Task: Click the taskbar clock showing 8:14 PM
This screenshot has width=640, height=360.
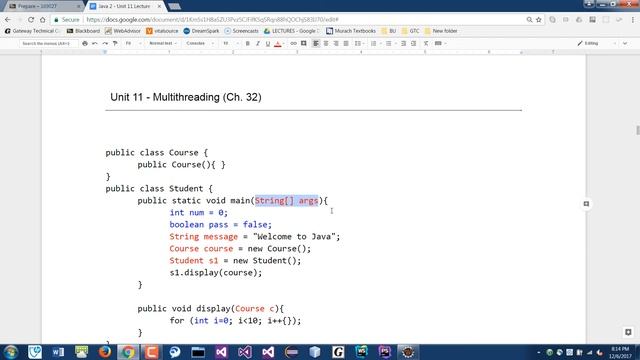Action: click(x=620, y=352)
